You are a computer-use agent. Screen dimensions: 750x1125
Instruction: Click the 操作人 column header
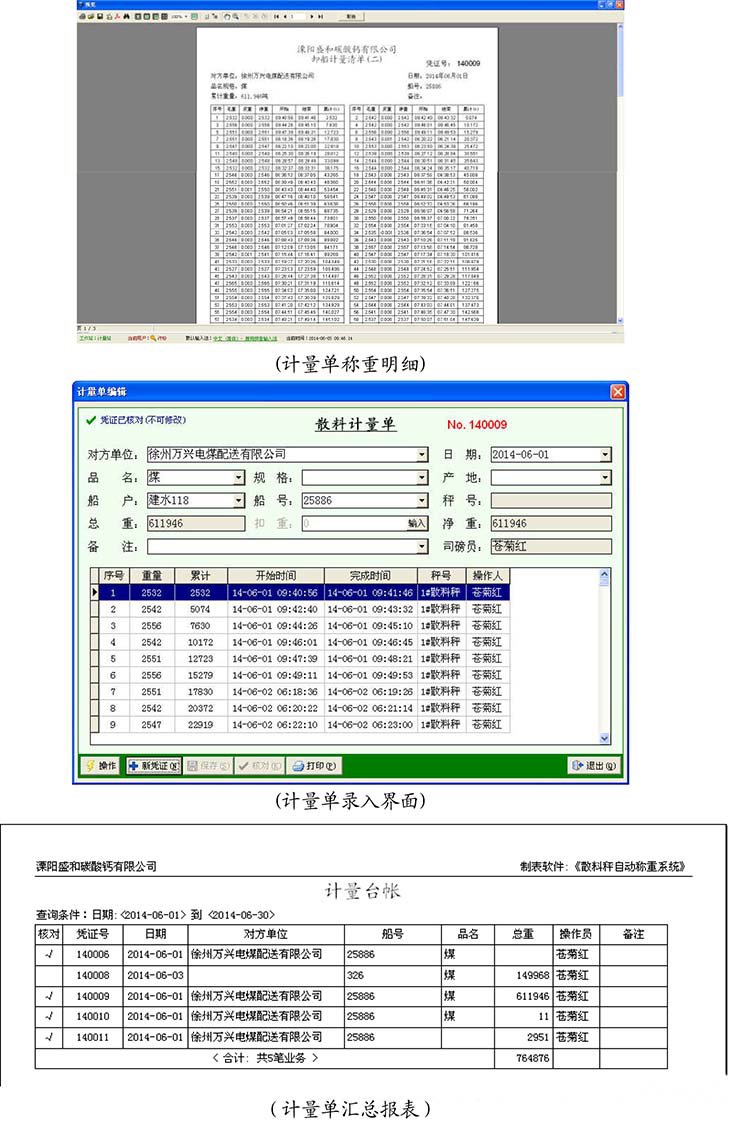[487, 575]
